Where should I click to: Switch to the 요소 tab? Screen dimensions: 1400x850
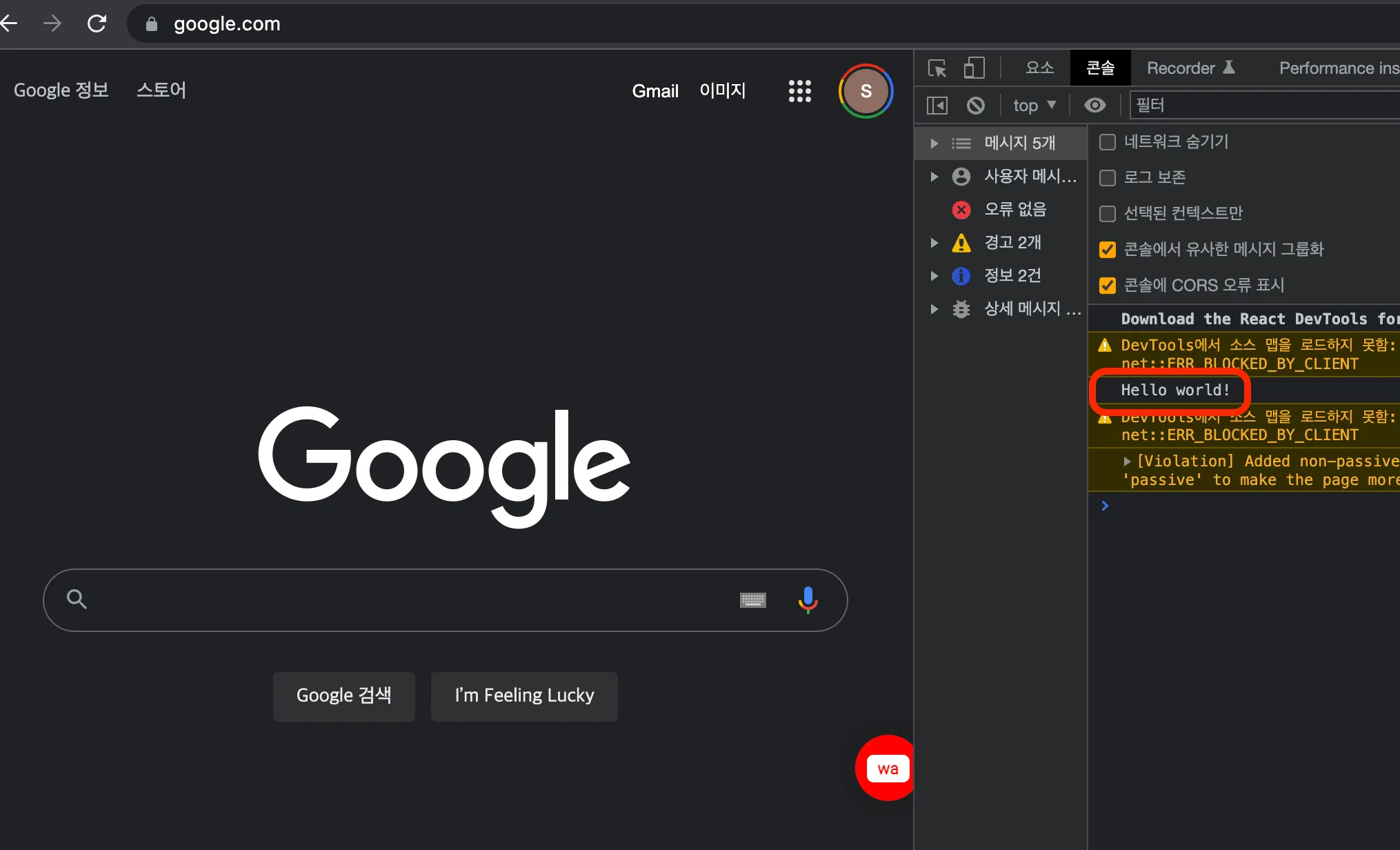click(x=1039, y=68)
